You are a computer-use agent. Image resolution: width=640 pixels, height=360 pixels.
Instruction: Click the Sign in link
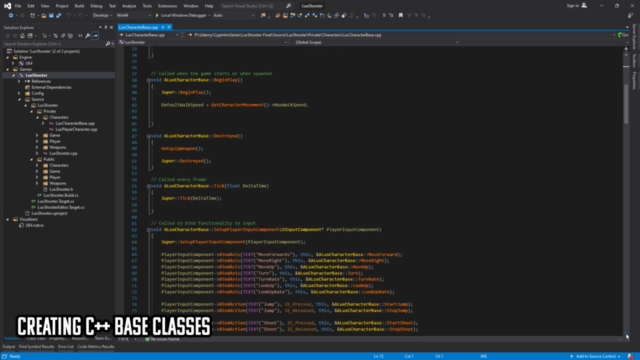coord(573,6)
